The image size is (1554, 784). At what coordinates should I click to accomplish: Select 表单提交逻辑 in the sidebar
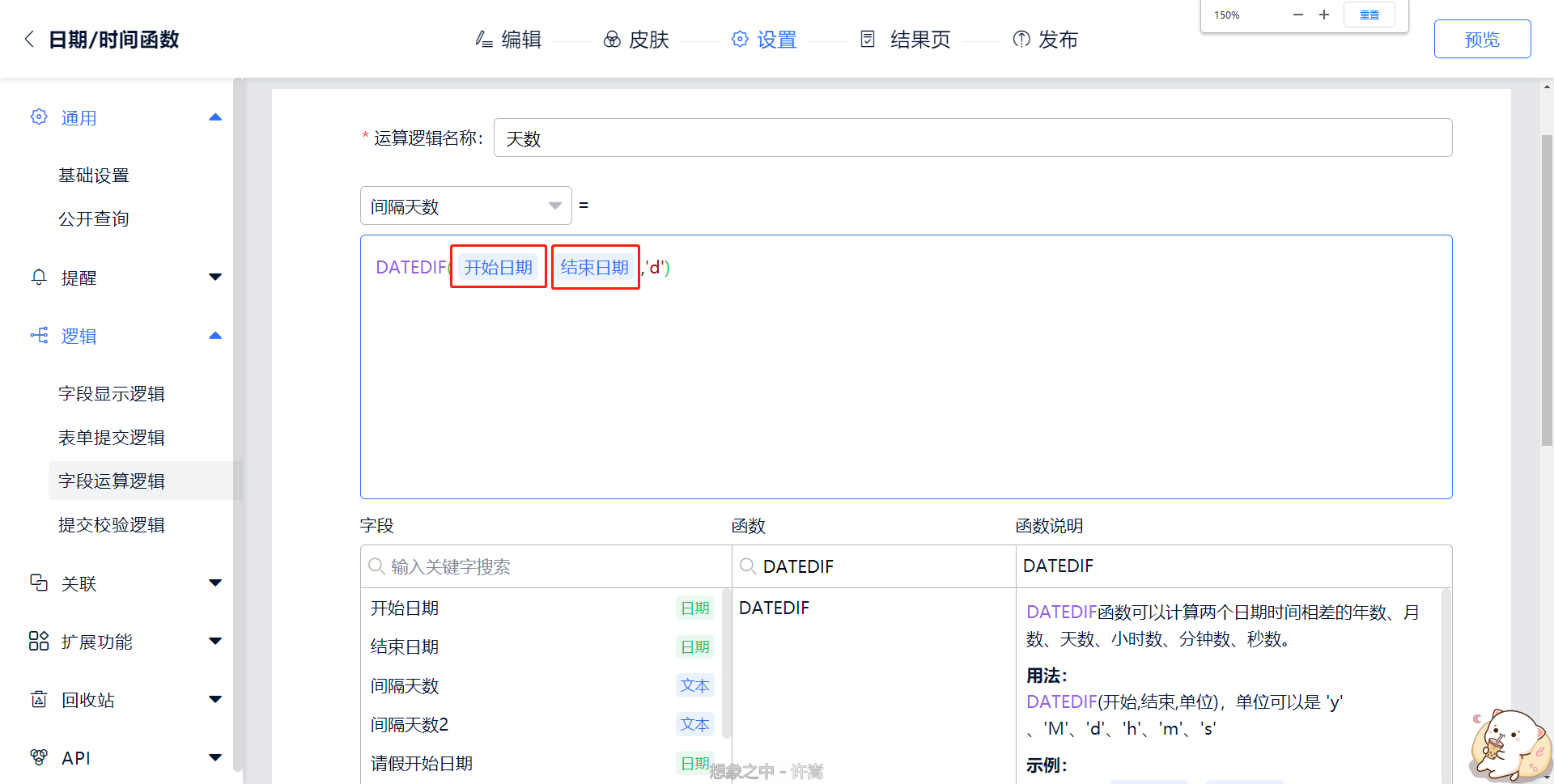pyautogui.click(x=112, y=437)
